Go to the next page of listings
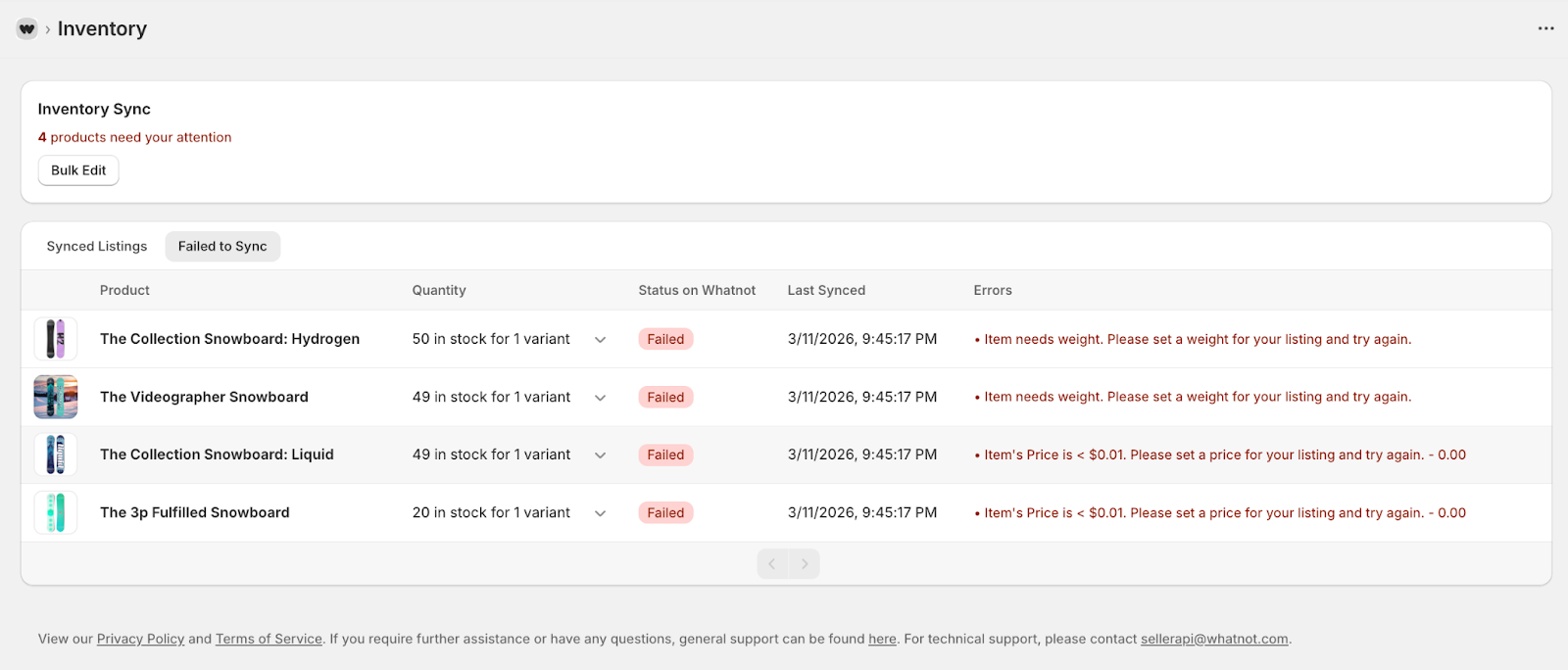This screenshot has height=670, width=1568. click(x=805, y=564)
